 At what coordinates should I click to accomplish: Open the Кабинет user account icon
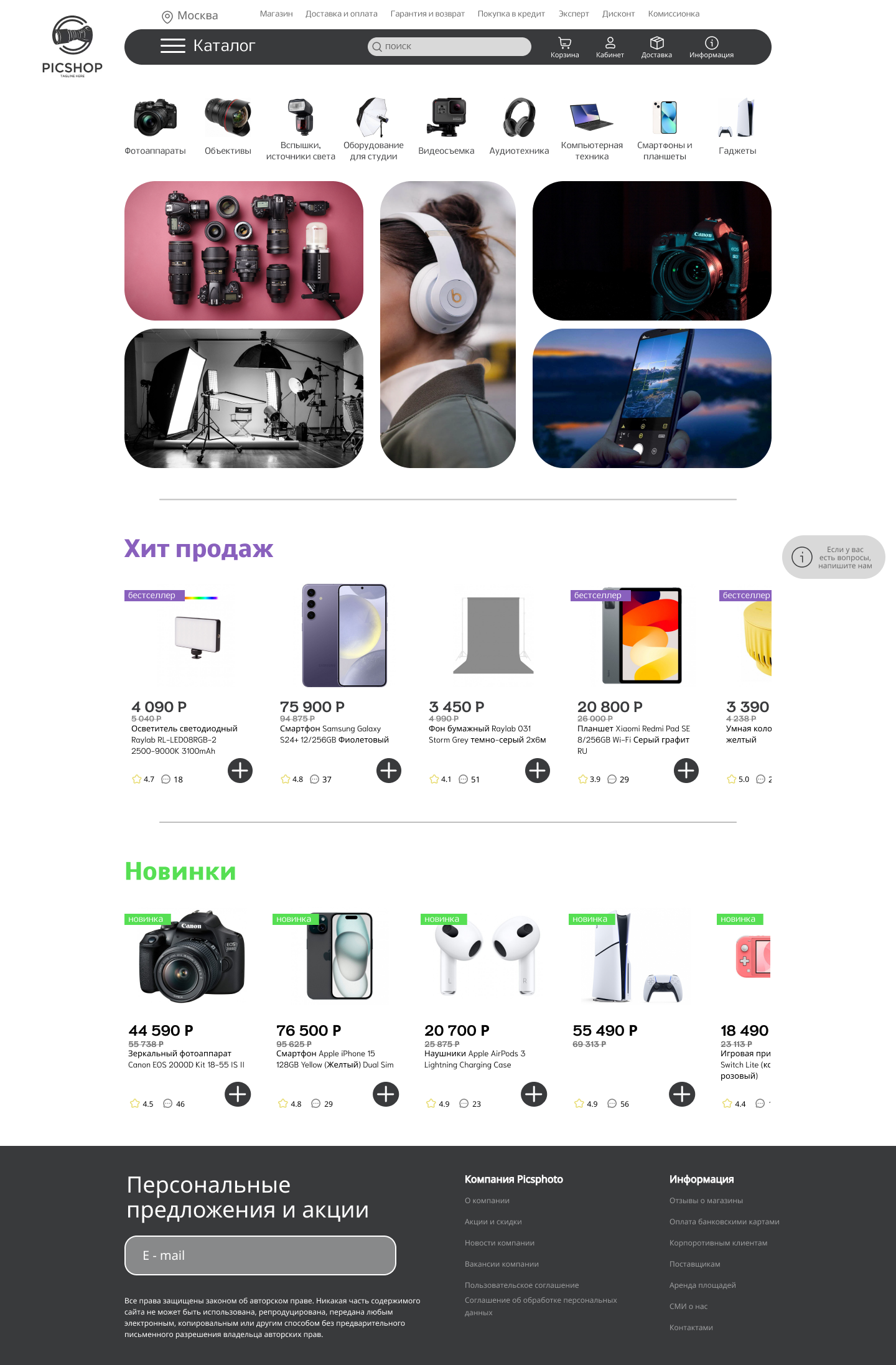610,47
